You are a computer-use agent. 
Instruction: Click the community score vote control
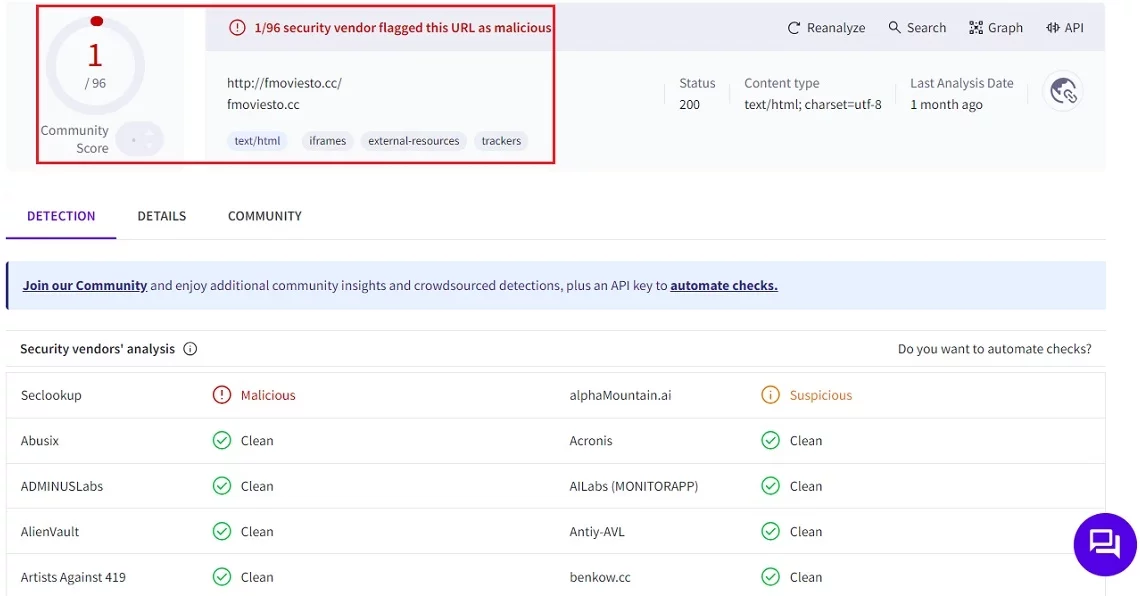point(140,140)
